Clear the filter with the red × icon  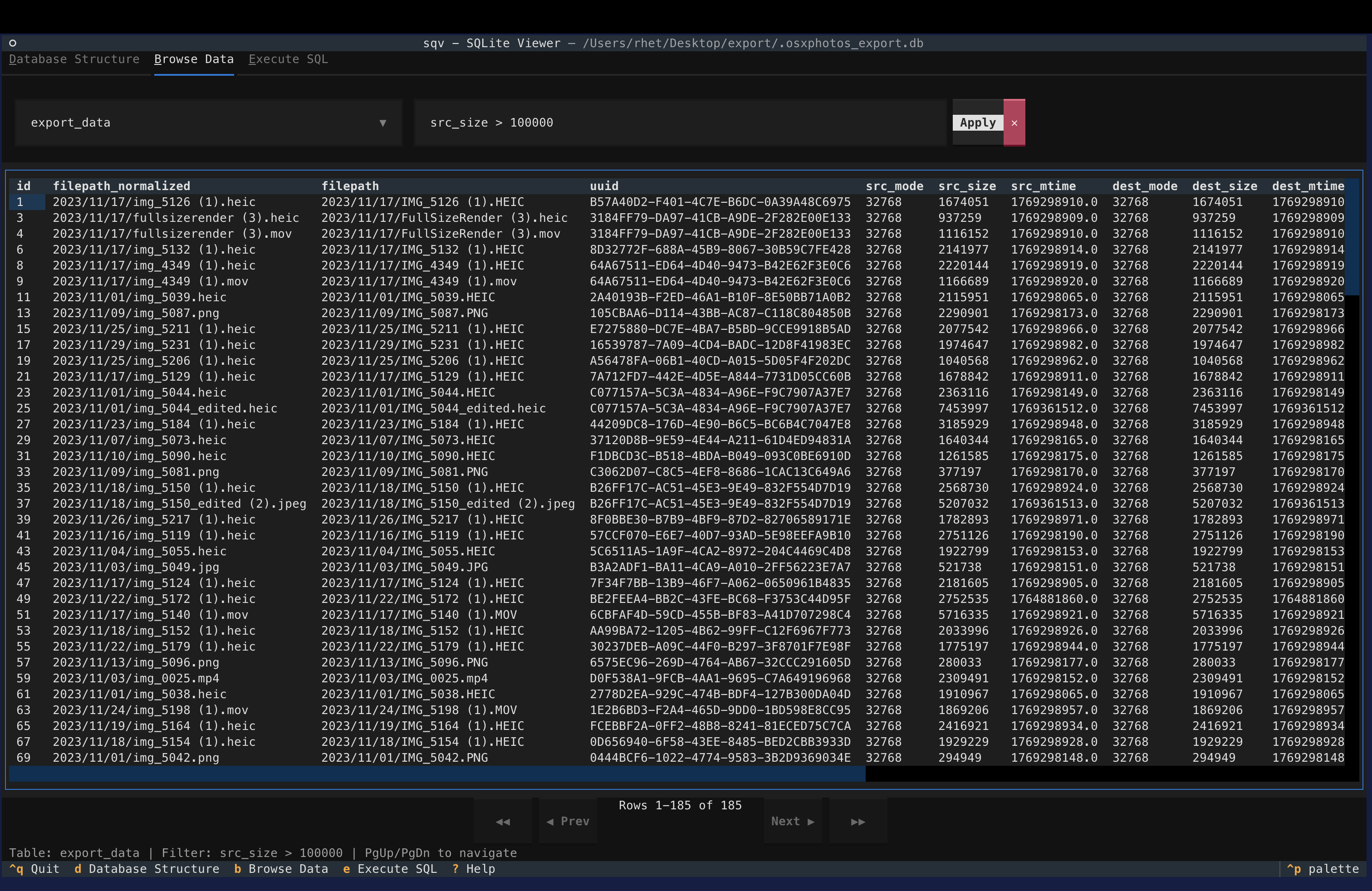1014,122
